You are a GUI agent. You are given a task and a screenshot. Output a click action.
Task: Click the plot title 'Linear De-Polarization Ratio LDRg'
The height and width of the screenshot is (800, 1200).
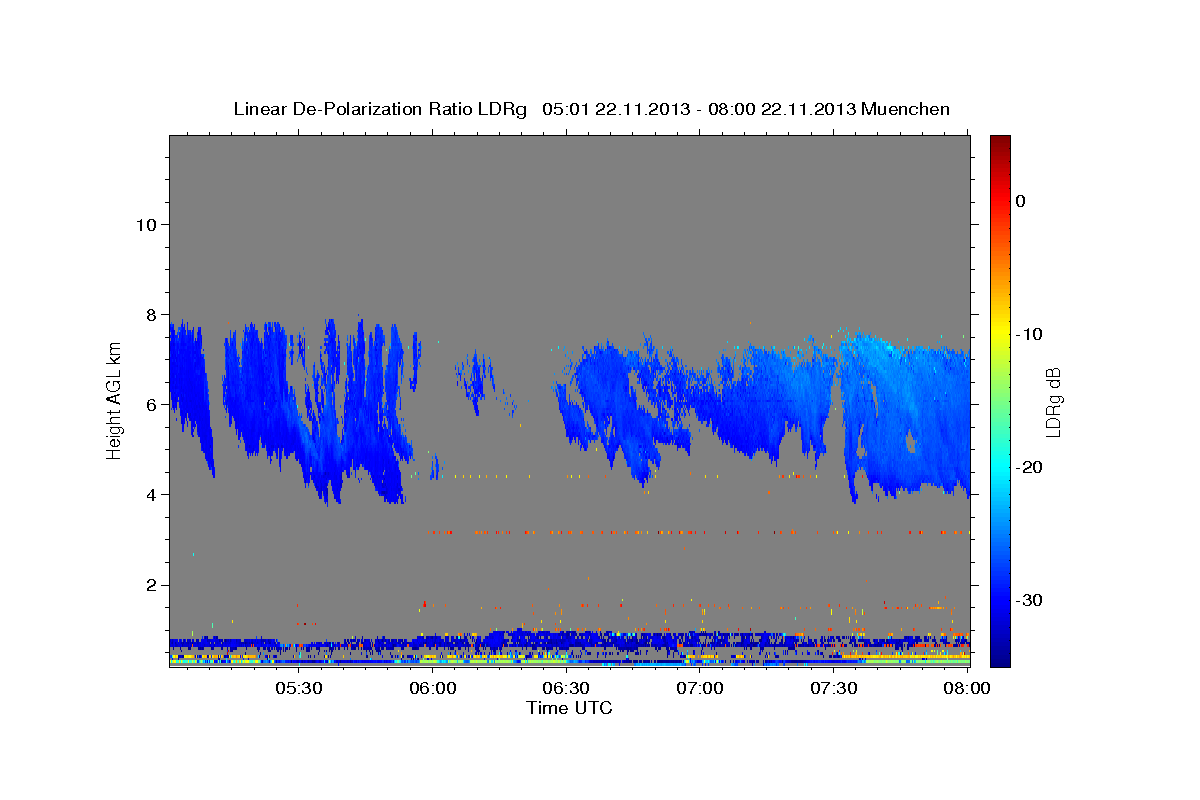pos(379,108)
